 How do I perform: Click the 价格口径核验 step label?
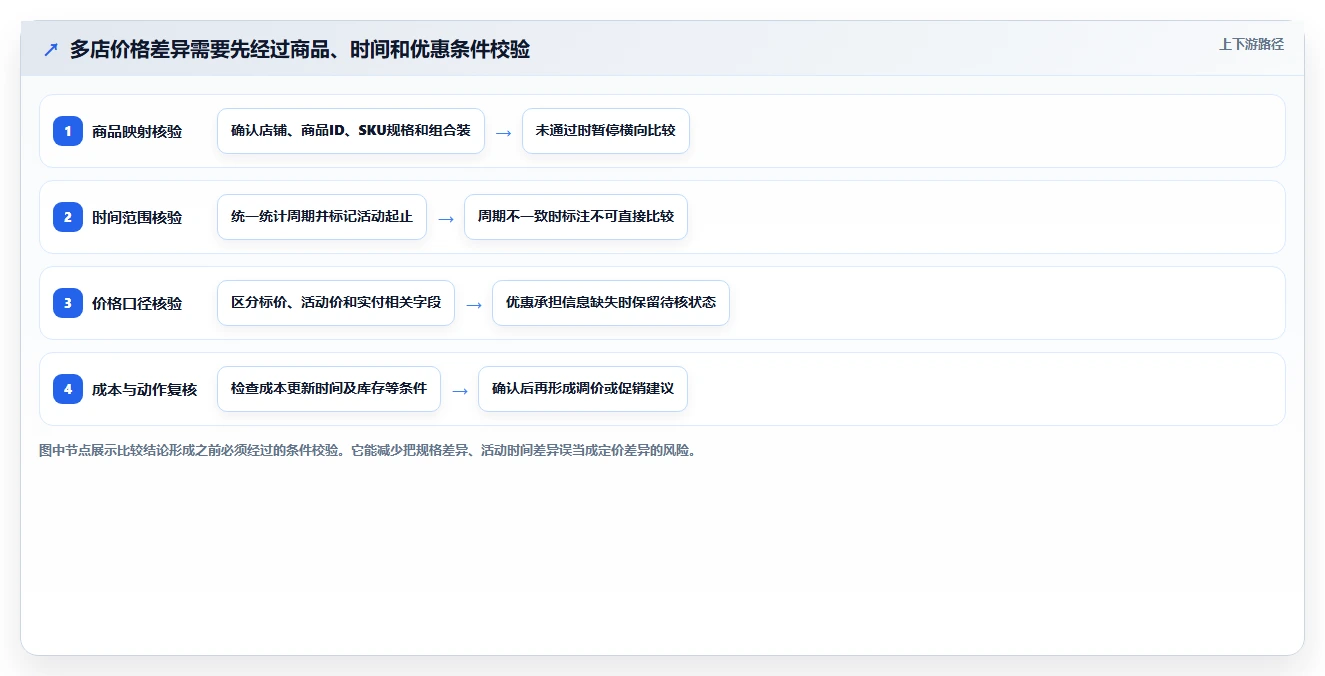137,303
